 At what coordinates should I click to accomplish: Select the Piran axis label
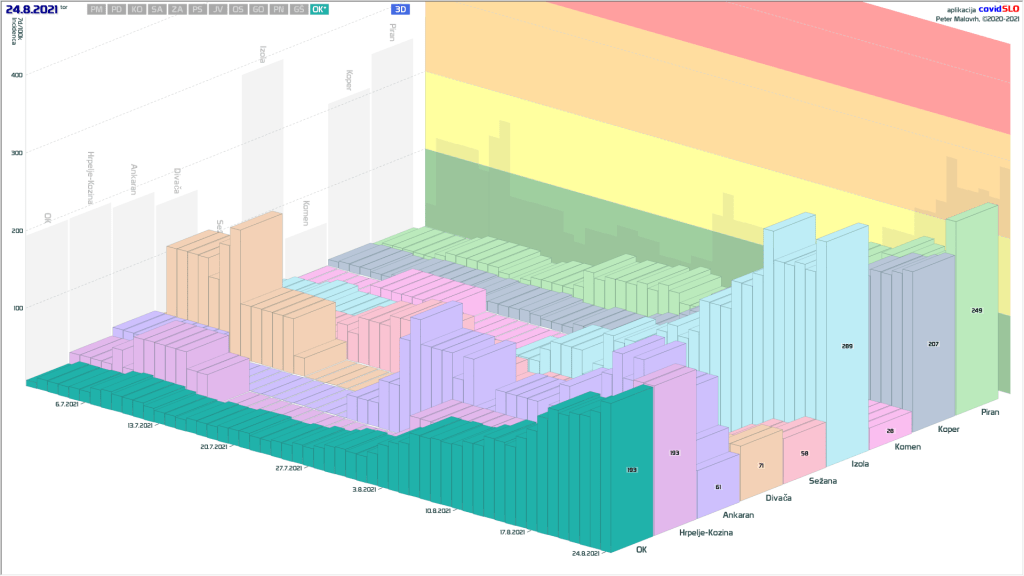click(989, 412)
